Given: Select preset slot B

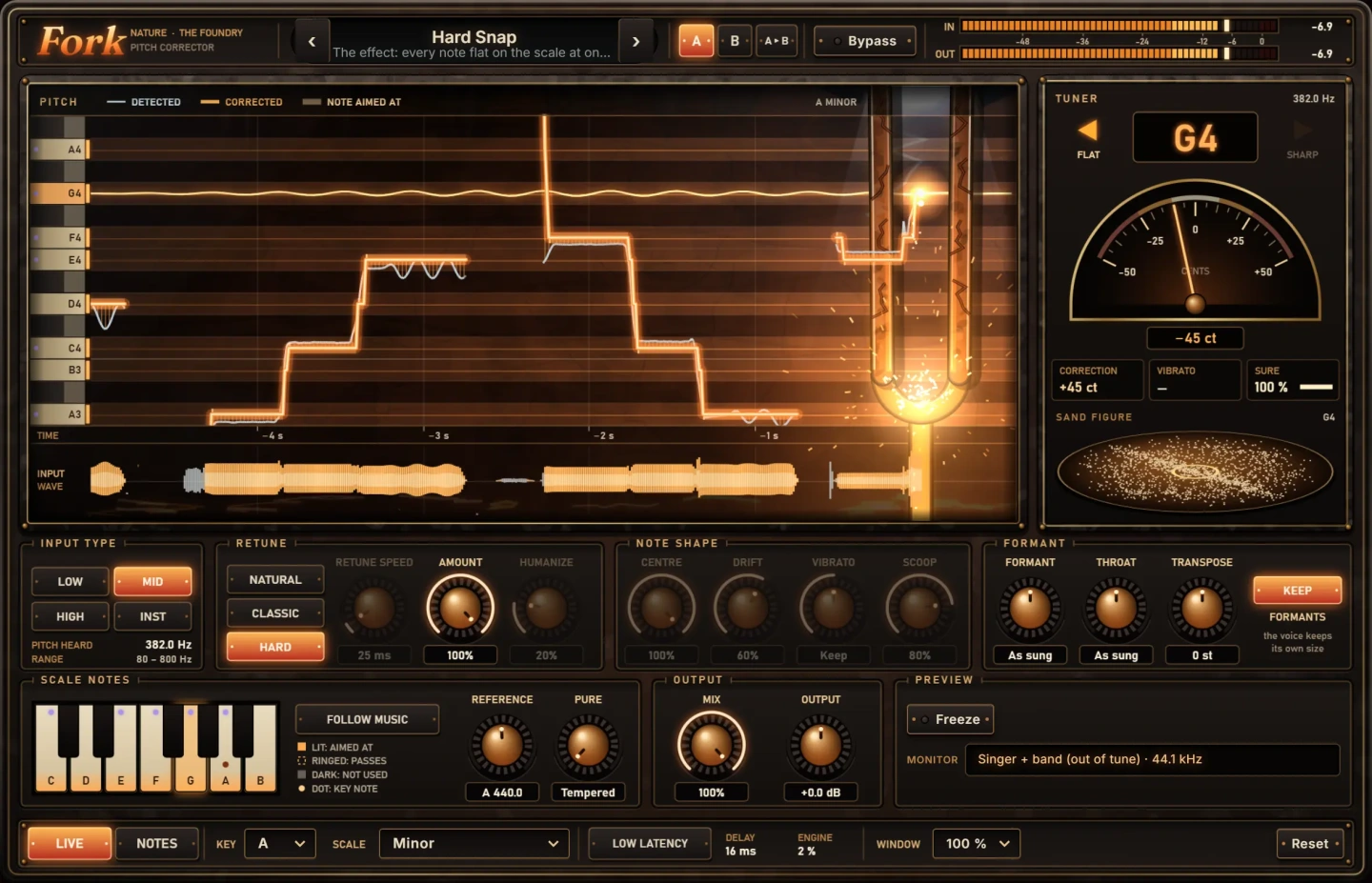Looking at the screenshot, I should coord(735,41).
